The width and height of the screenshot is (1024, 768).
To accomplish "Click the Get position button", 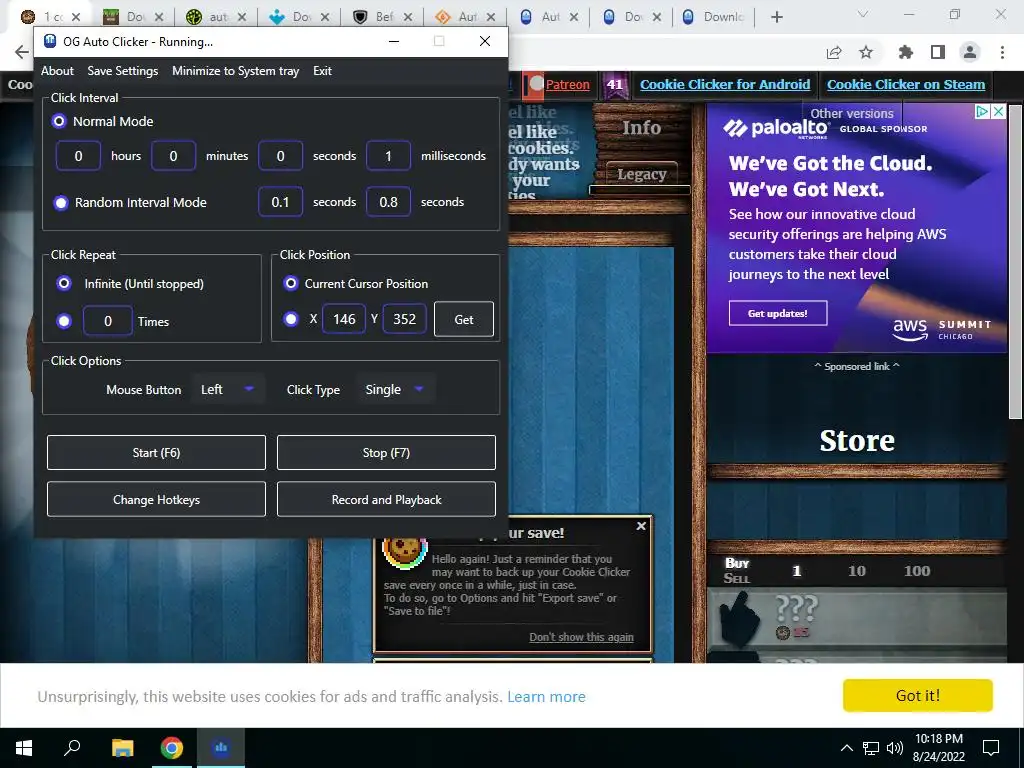I will click(x=464, y=319).
